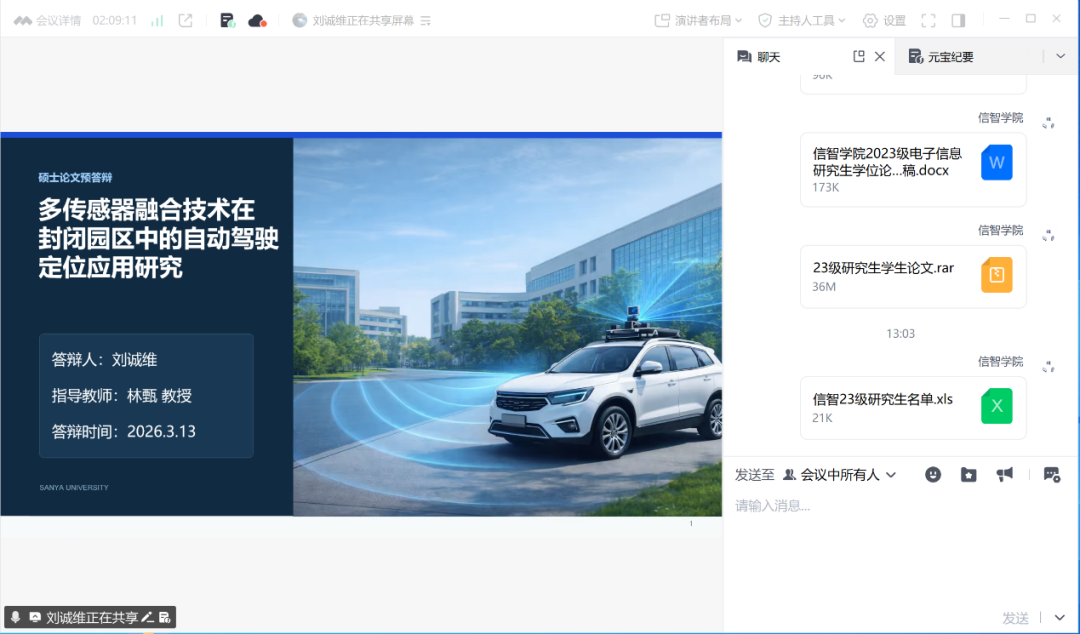Open 会议详情 meeting details
This screenshot has width=1080, height=634.
pyautogui.click(x=48, y=20)
